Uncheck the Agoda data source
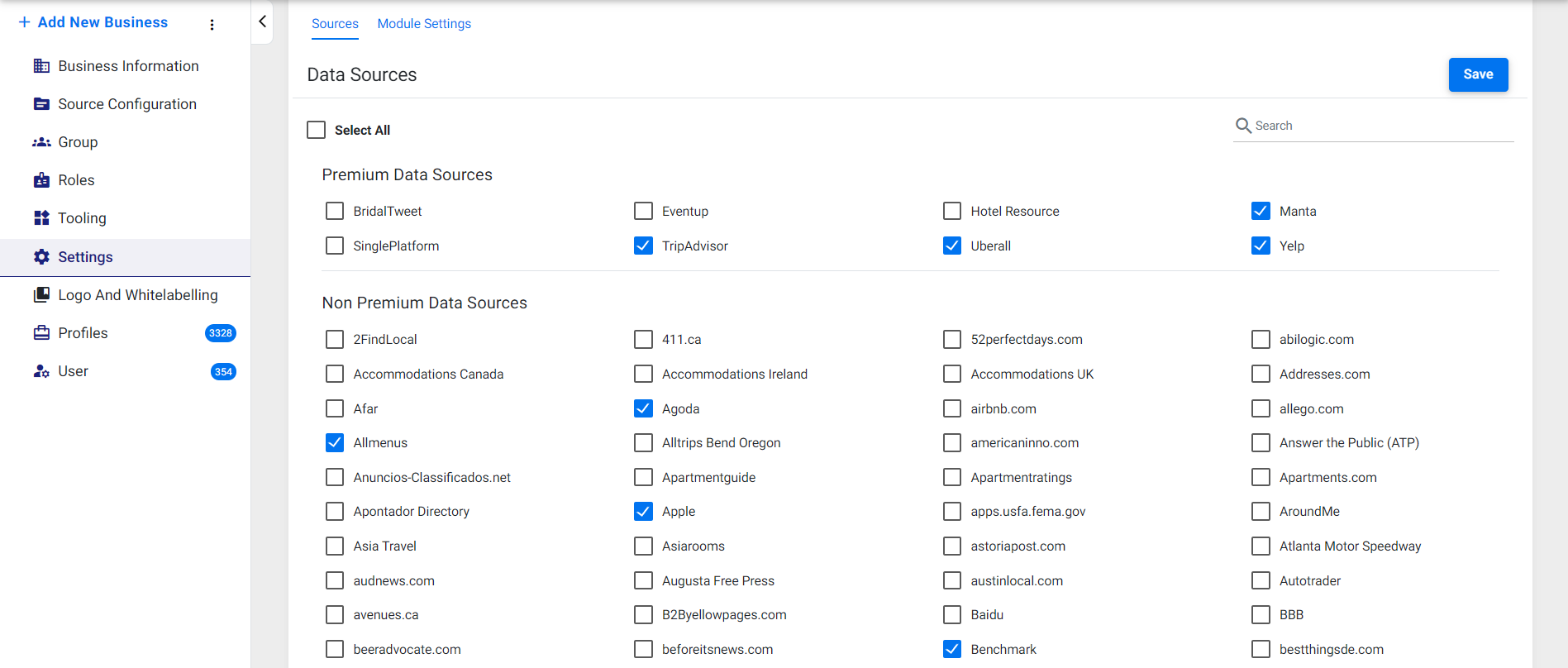Viewport: 1568px width, 668px height. click(x=643, y=408)
